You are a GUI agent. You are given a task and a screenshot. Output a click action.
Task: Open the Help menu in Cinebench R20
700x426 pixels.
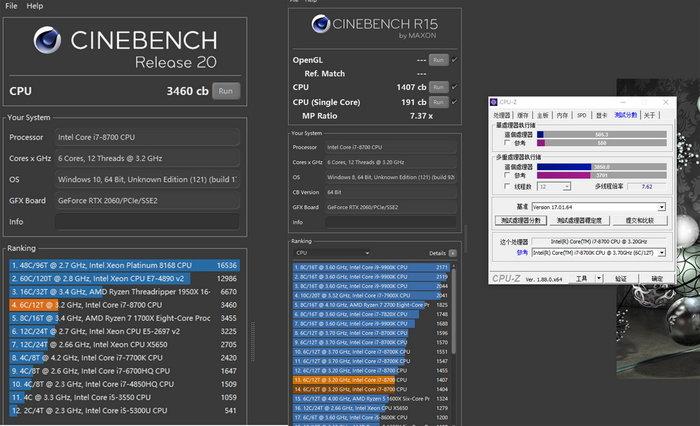35,6
